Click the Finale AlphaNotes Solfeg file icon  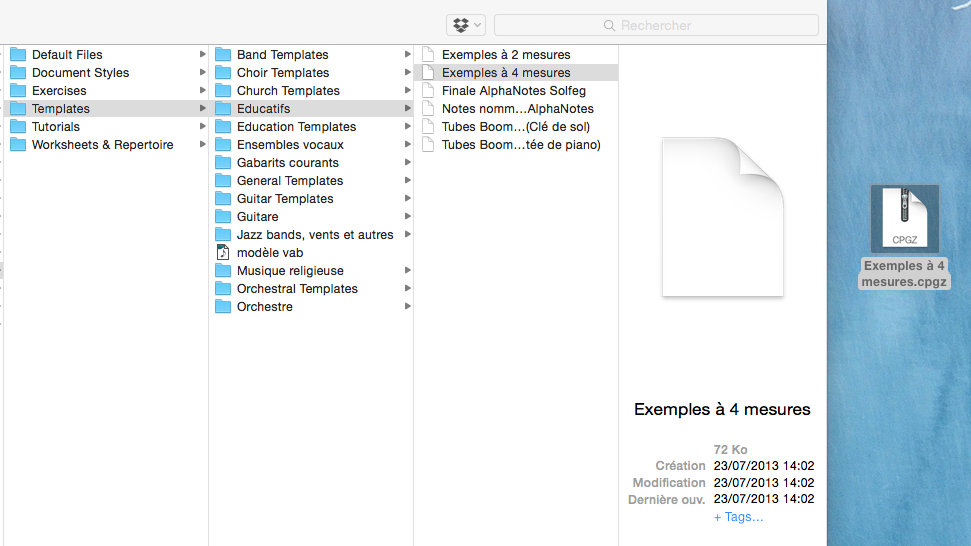[428, 91]
